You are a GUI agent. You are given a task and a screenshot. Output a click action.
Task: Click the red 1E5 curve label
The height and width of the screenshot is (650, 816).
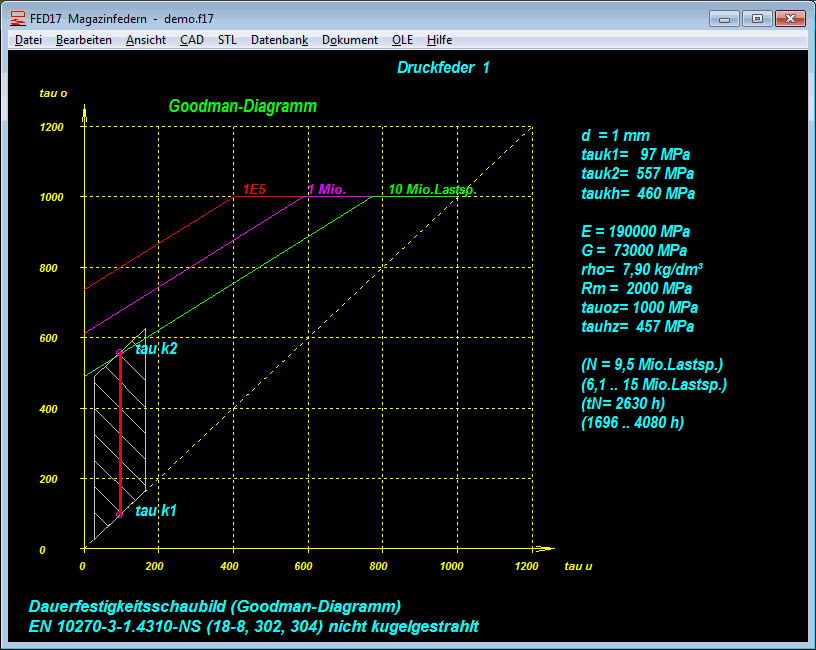254,189
